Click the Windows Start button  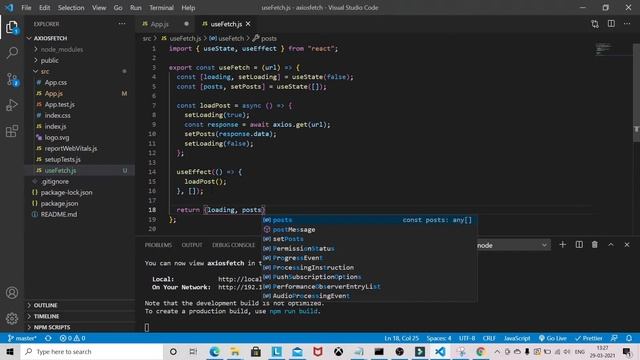(10, 351)
